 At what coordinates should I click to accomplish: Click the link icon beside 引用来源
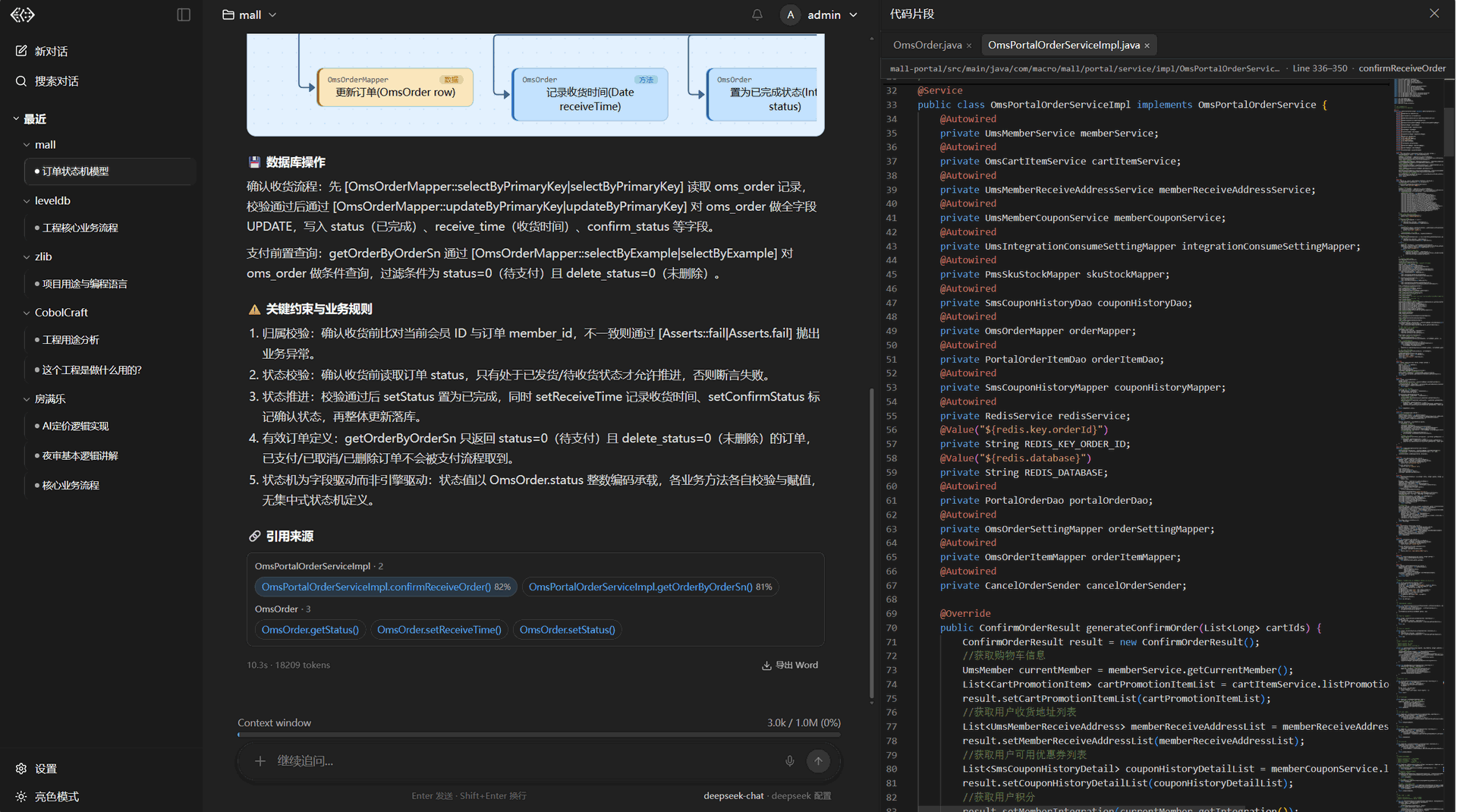(x=255, y=537)
